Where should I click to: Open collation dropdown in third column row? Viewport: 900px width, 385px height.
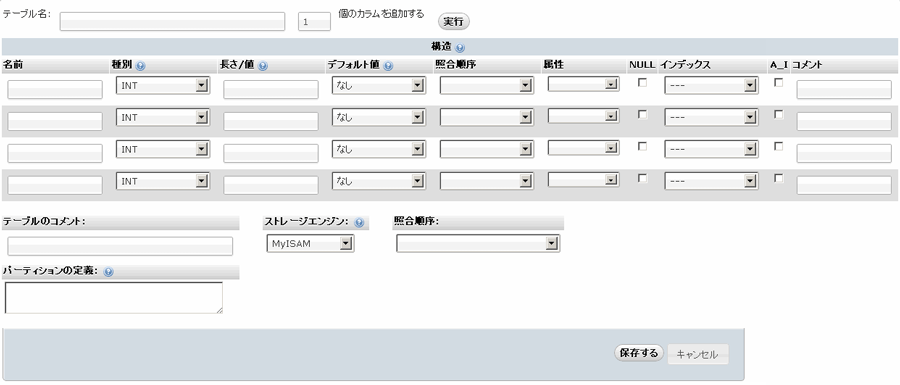click(487, 149)
